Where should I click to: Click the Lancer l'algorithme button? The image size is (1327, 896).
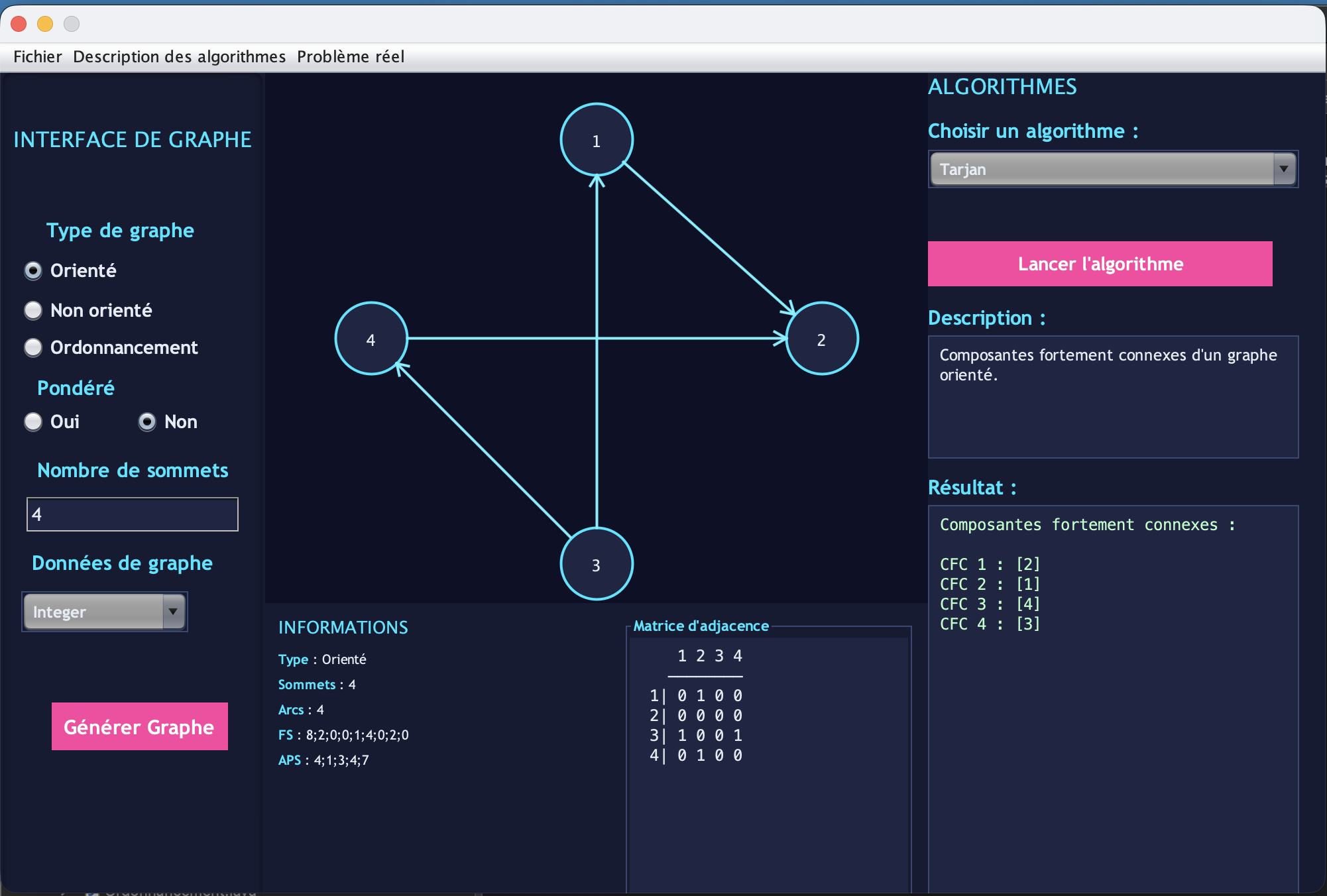[1100, 264]
